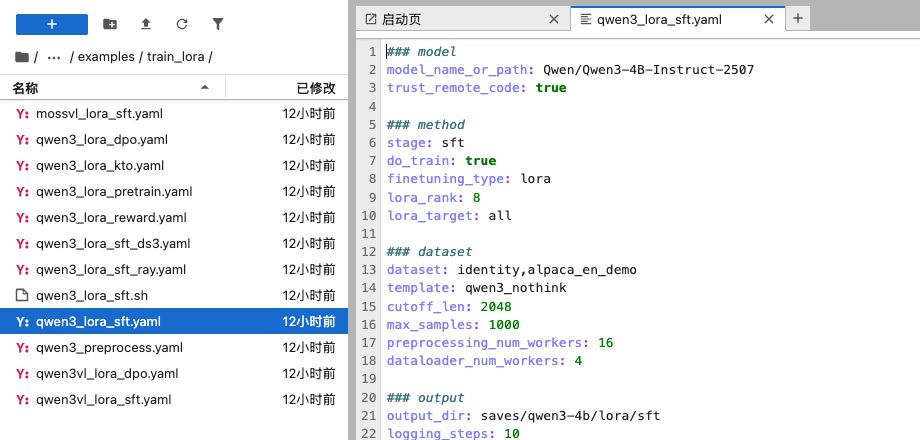Click the blue New Launcher plus button
920x440 pixels.
click(x=52, y=24)
